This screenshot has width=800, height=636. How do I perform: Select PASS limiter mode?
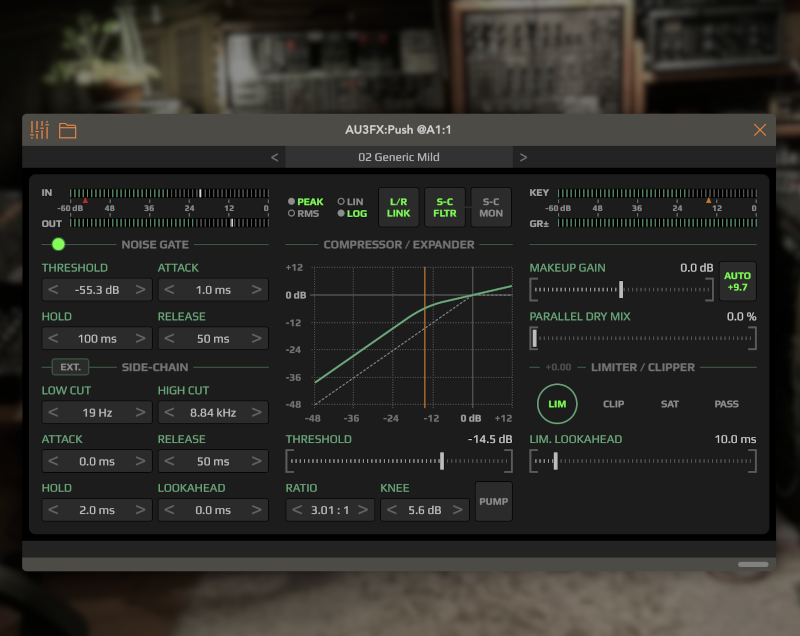click(727, 404)
